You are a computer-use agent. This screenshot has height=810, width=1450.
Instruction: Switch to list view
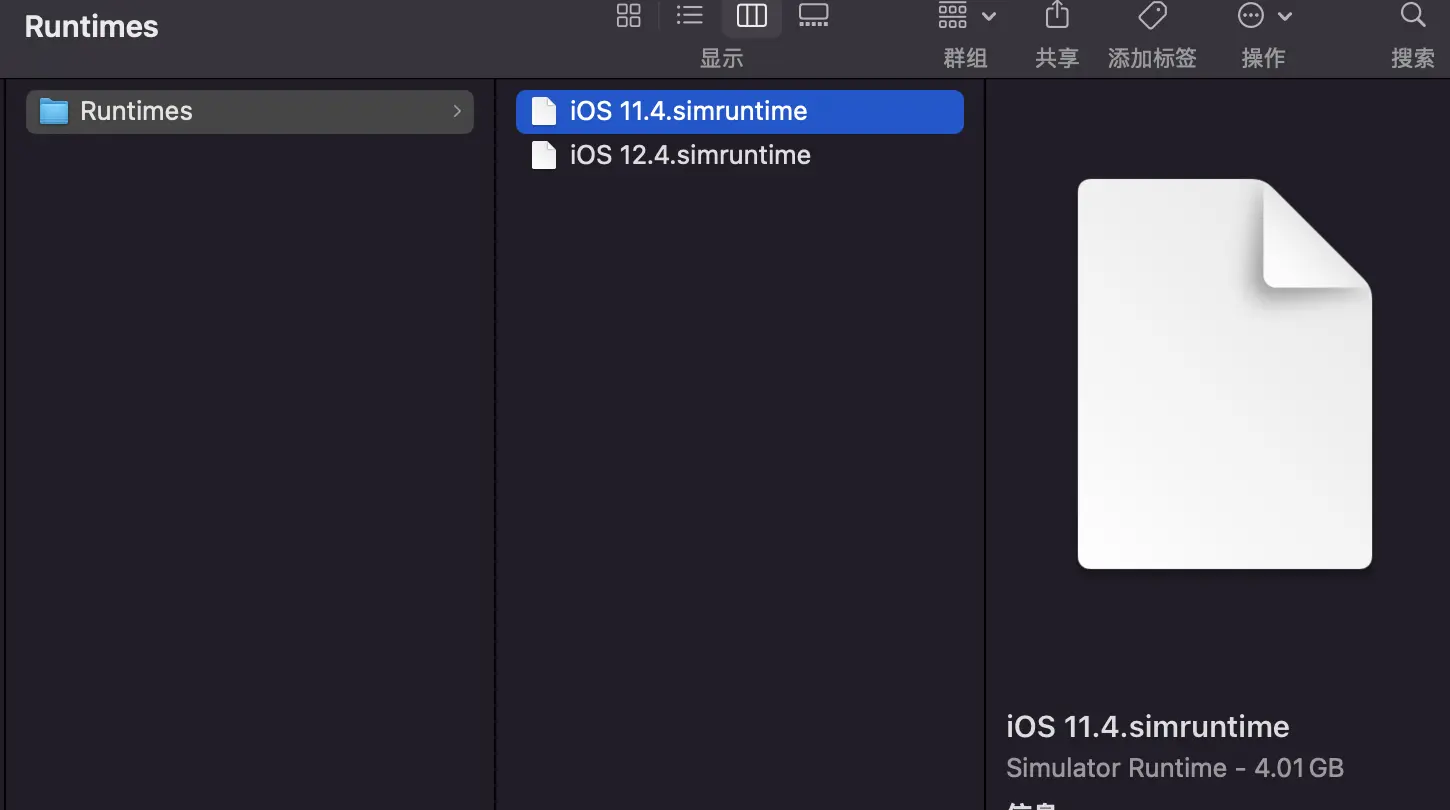coord(690,15)
